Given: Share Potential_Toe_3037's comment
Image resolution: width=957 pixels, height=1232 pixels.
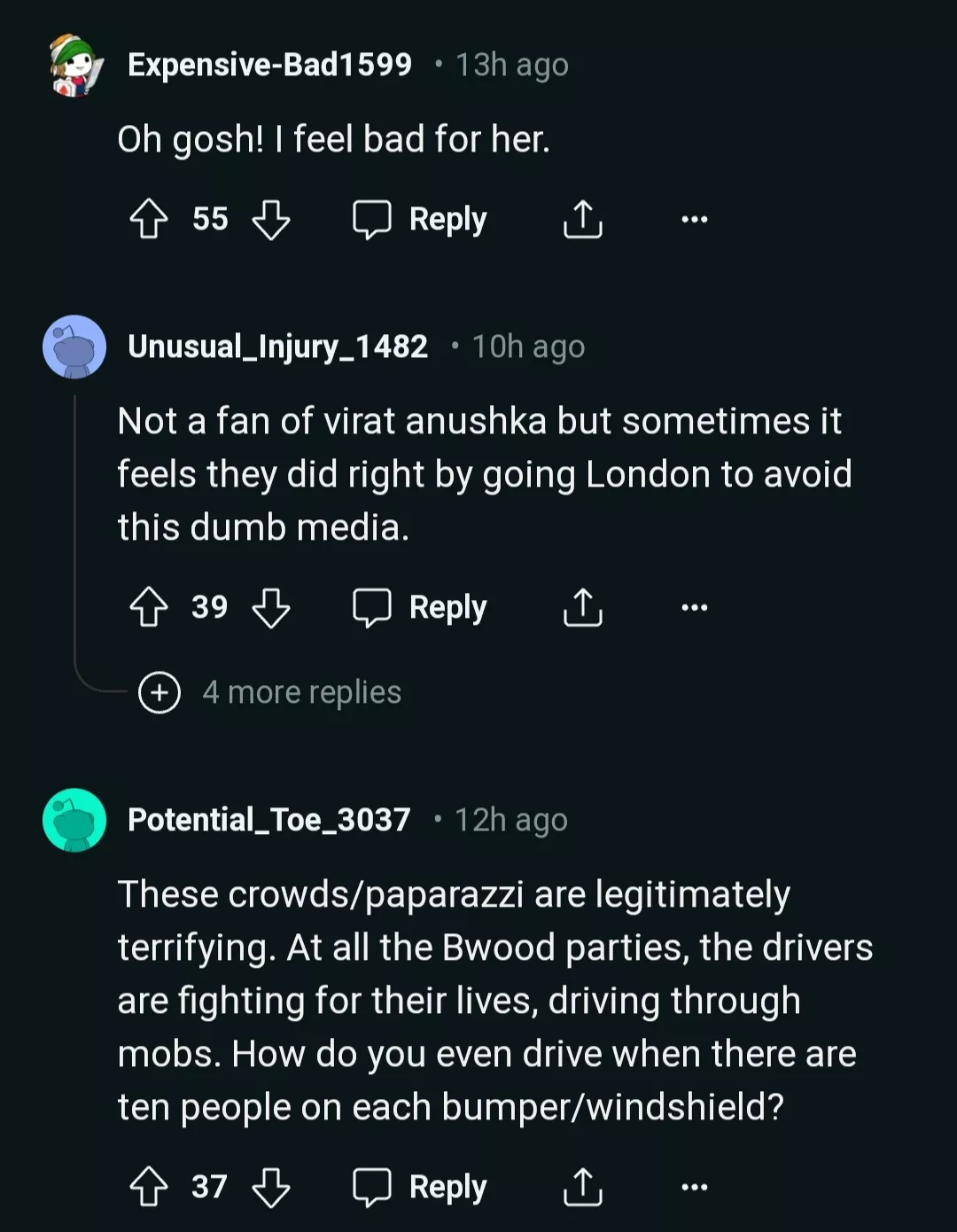Looking at the screenshot, I should coord(582,1187).
